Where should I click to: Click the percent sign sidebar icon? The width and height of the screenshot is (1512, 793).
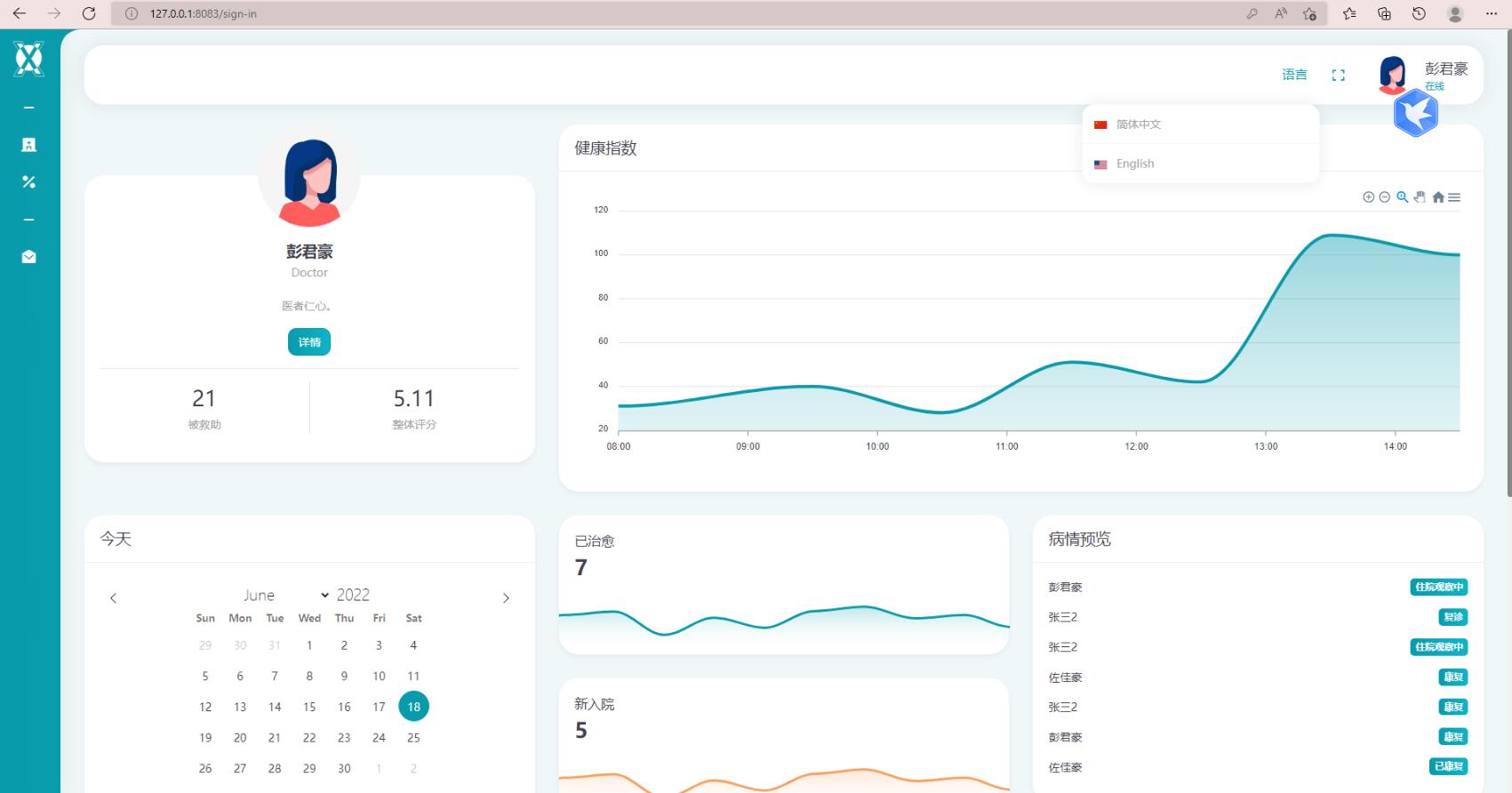(28, 182)
